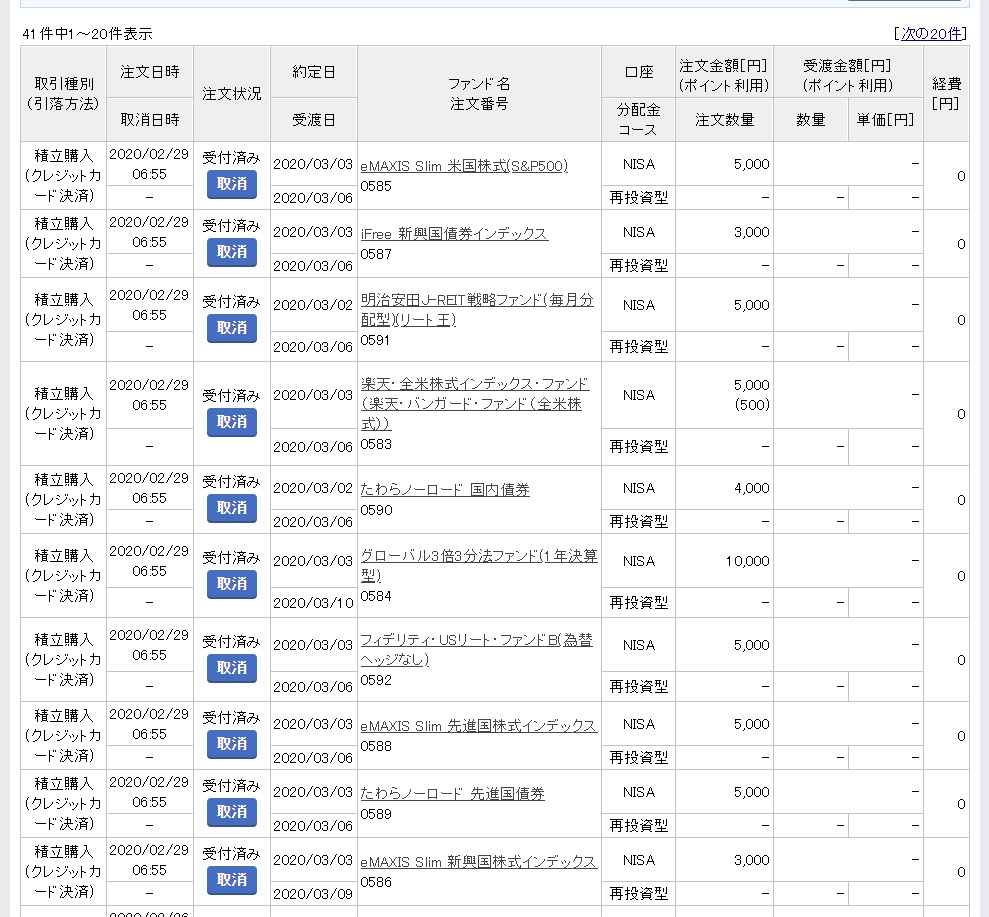The image size is (989, 917).
Task: Select order number 0584
Action: 376,596
